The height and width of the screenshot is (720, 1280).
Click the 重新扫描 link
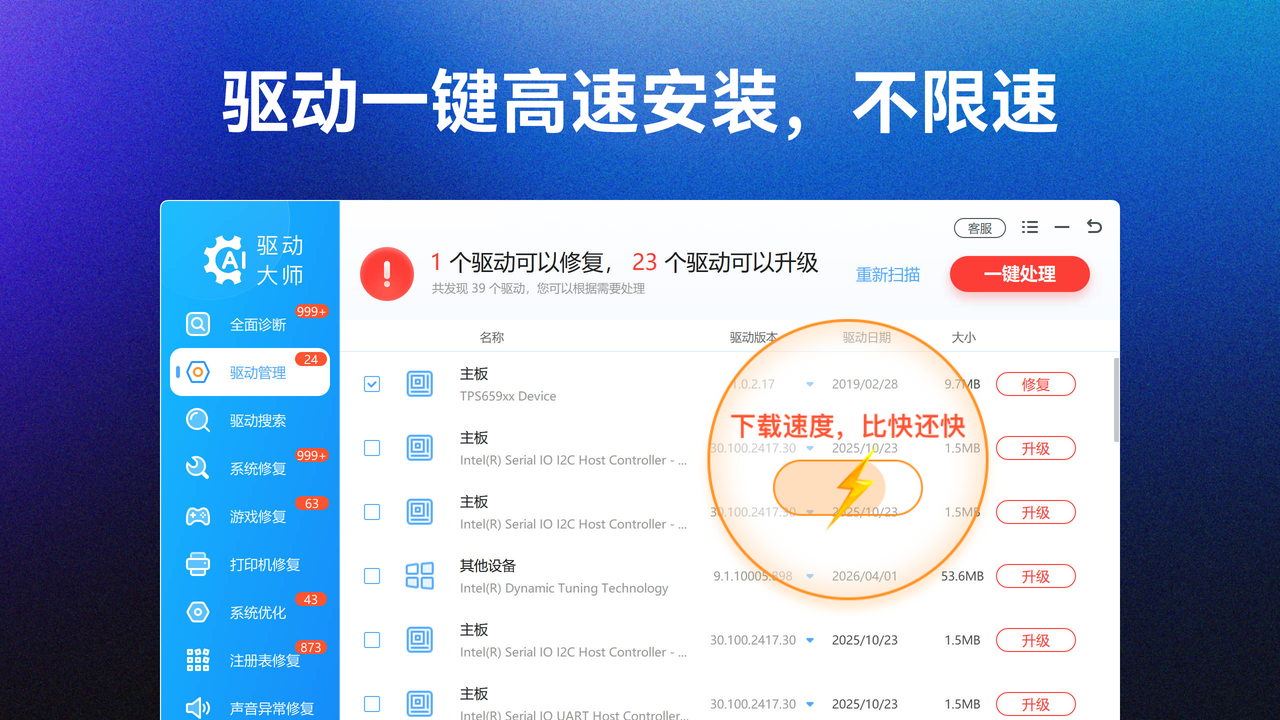tap(888, 274)
